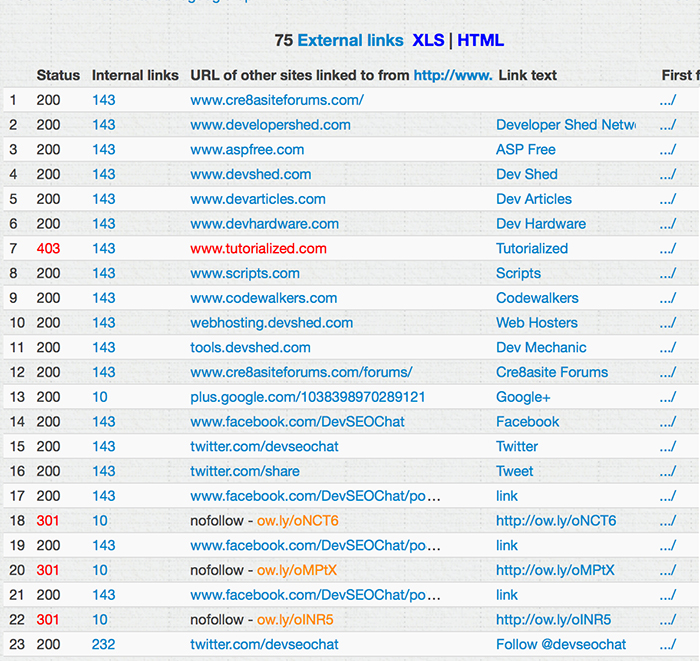Open twitter.com/devseochat link in row 23
This screenshot has width=700, height=661.
pyautogui.click(x=265, y=644)
